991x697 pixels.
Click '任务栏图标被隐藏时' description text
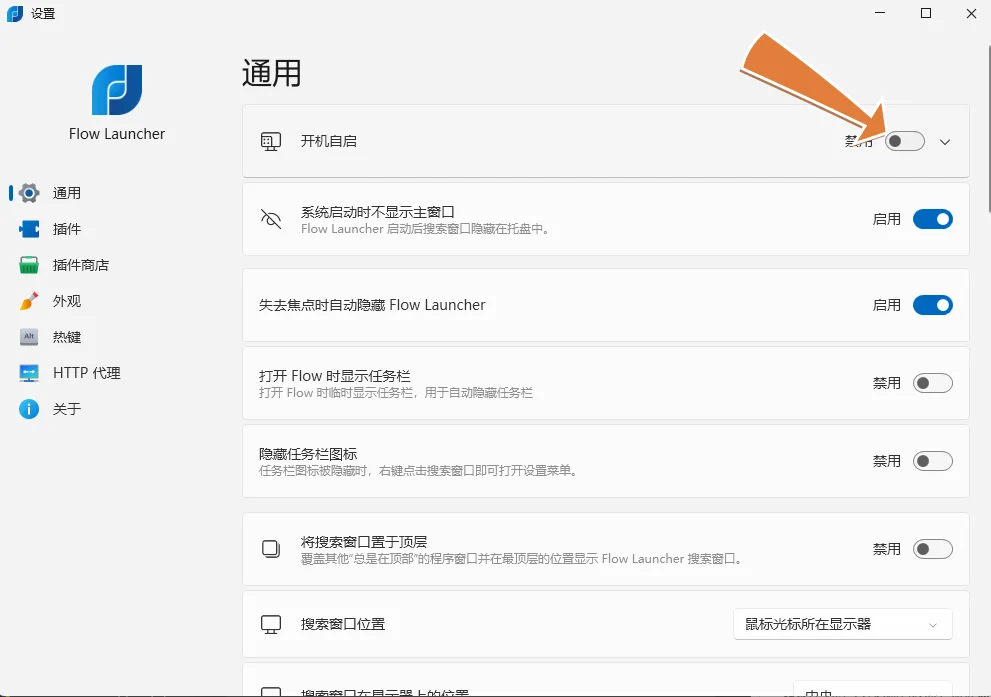(419, 470)
